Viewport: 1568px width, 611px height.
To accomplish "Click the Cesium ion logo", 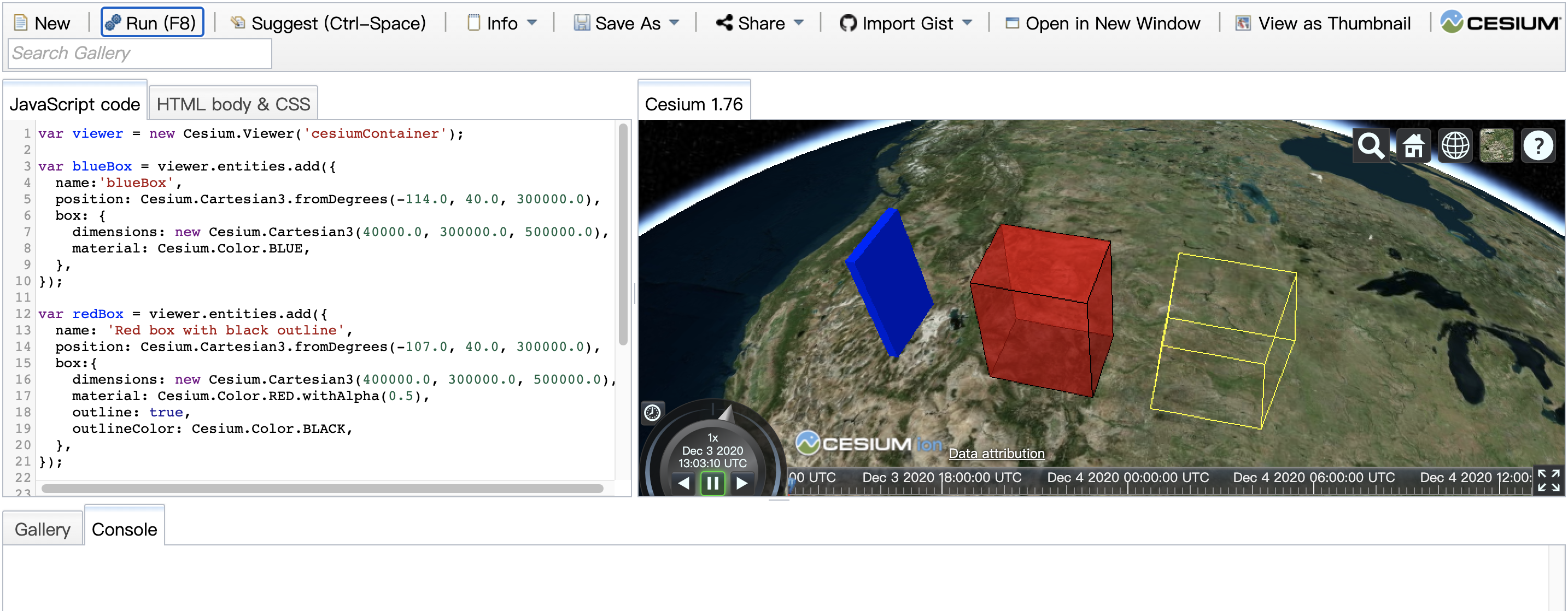I will click(868, 444).
